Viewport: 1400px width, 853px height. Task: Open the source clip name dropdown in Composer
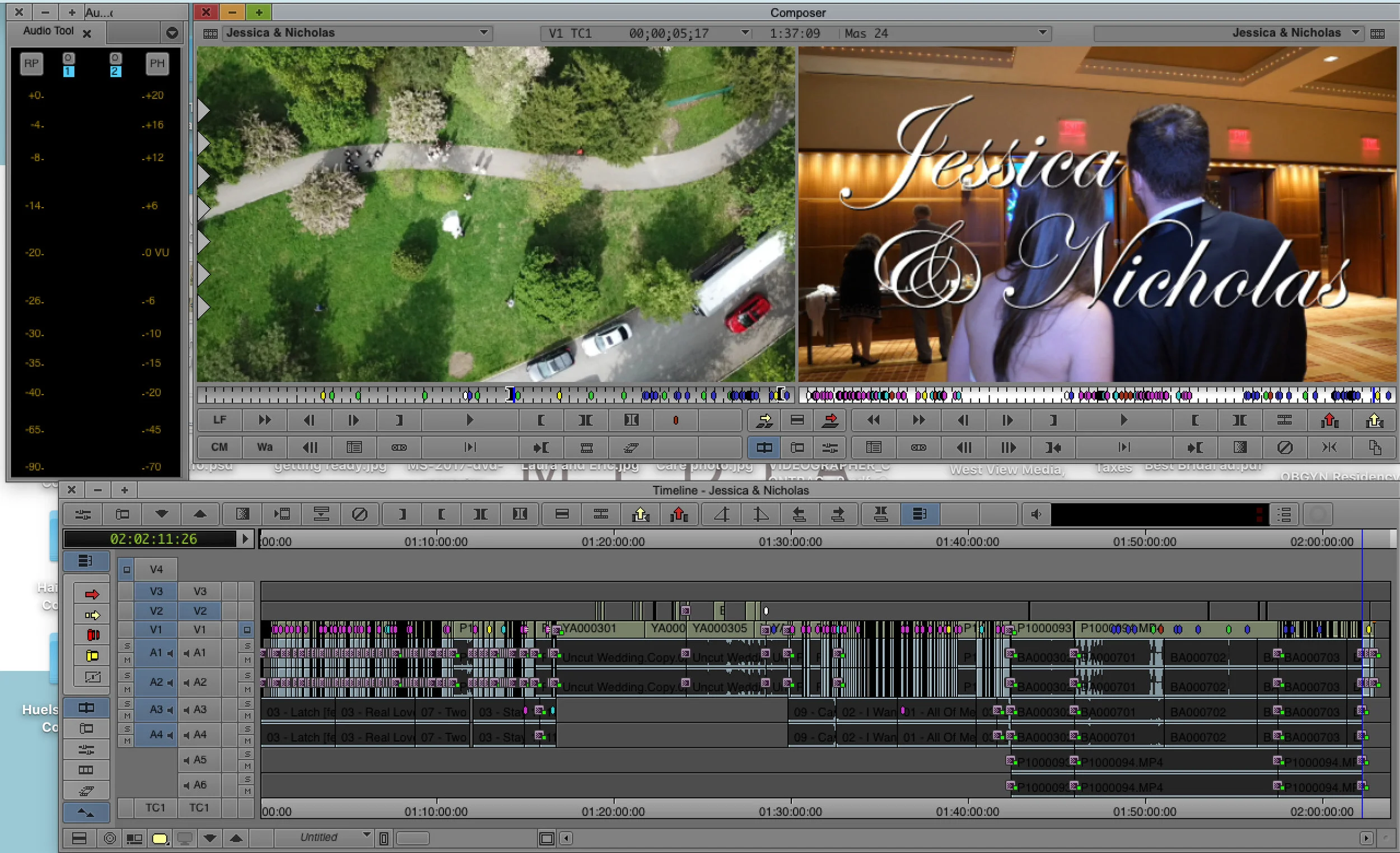pyautogui.click(x=483, y=32)
